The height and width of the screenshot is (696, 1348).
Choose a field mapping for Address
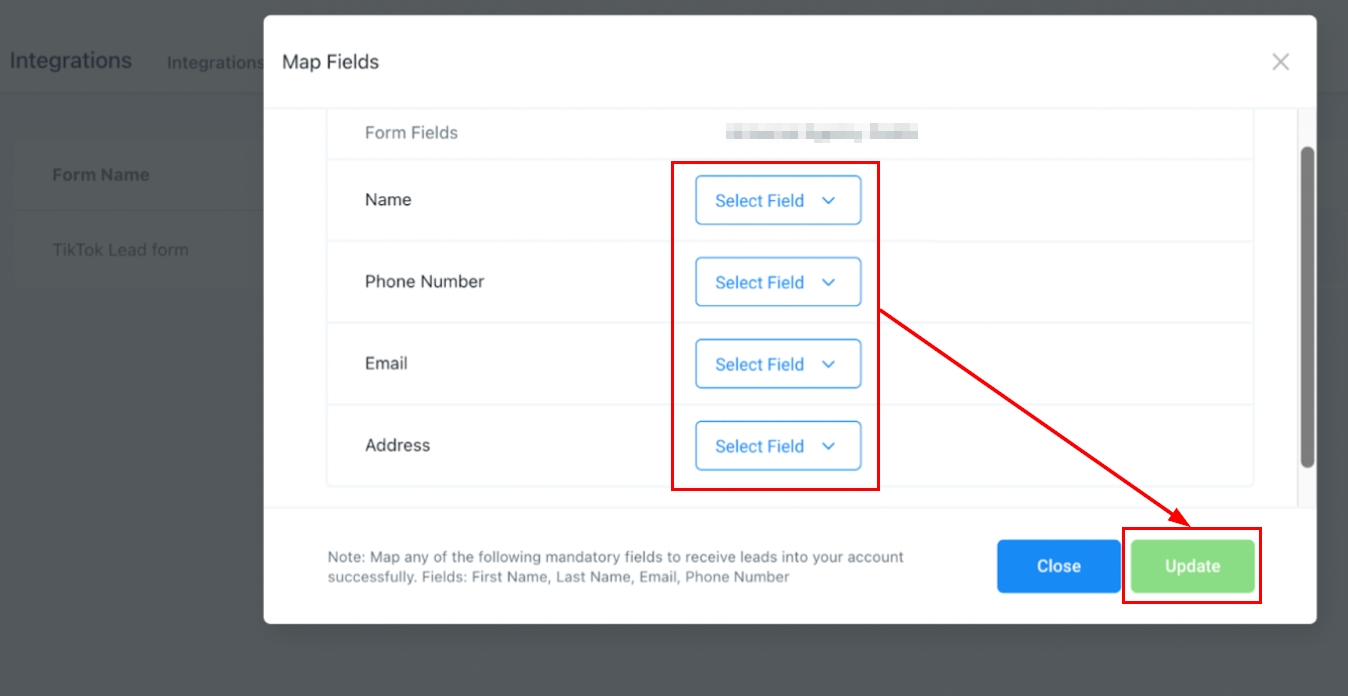click(x=778, y=446)
